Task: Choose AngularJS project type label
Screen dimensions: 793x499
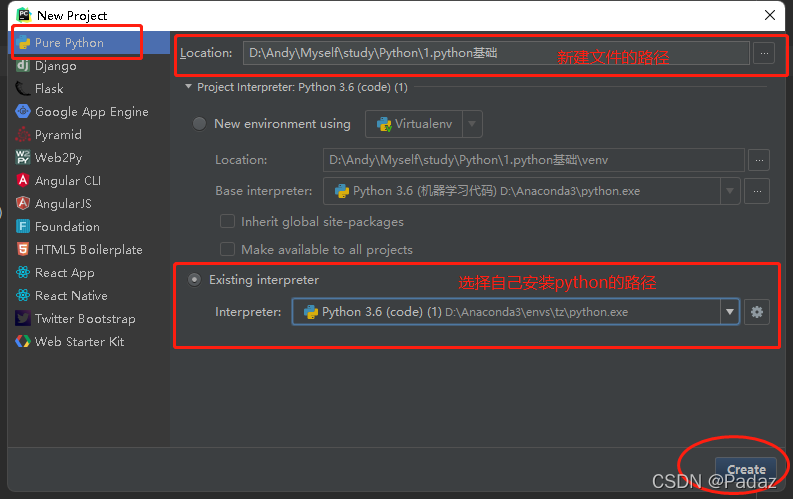Action: click(63, 204)
